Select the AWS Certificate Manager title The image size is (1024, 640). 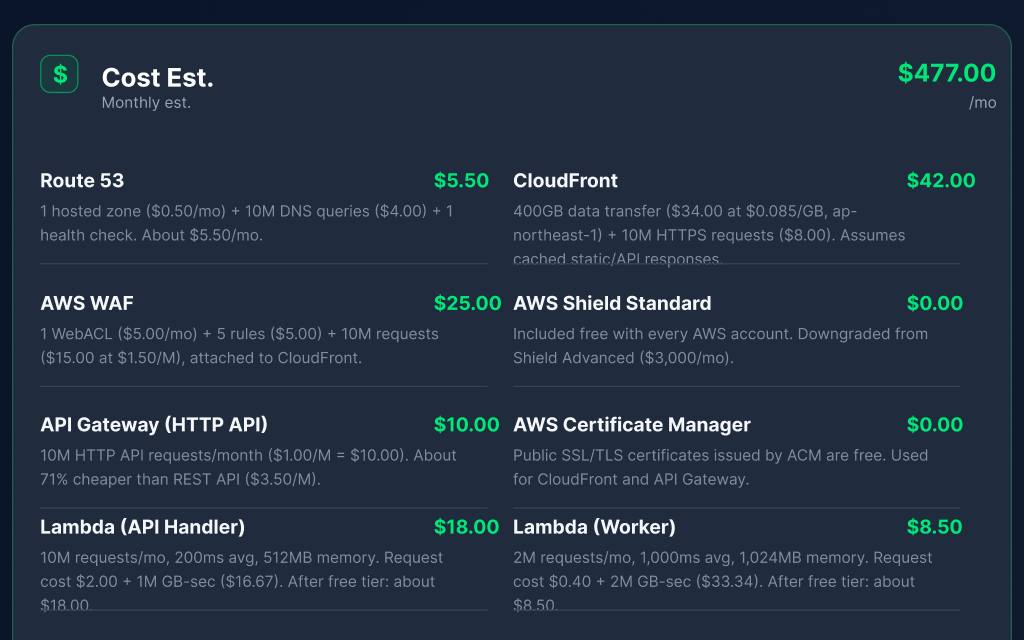[632, 424]
